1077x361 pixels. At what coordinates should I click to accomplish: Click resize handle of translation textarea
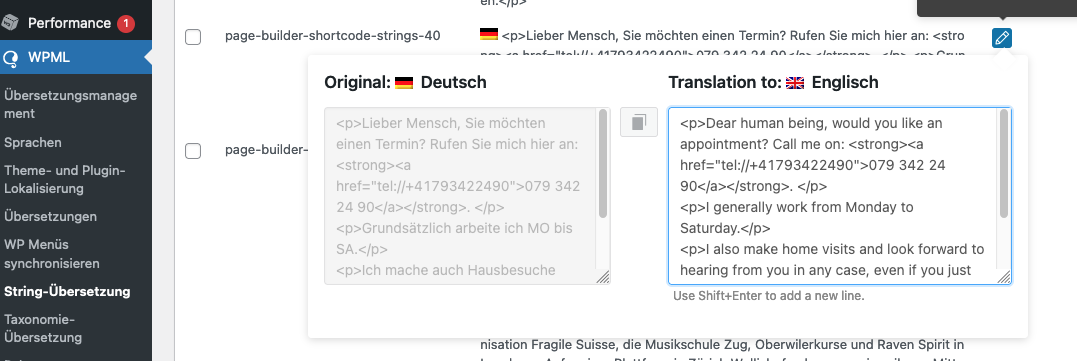pos(1004,277)
